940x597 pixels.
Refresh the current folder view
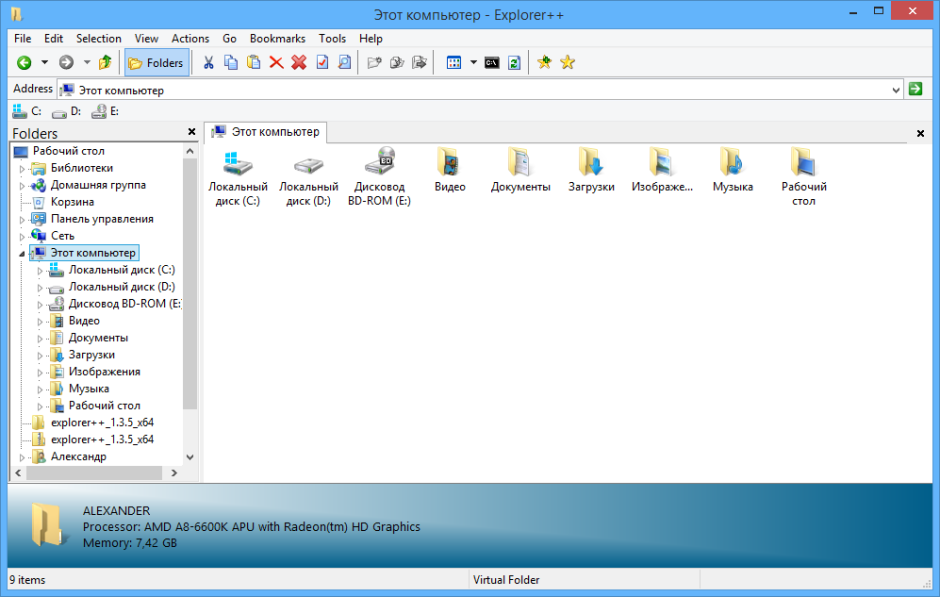(x=514, y=62)
